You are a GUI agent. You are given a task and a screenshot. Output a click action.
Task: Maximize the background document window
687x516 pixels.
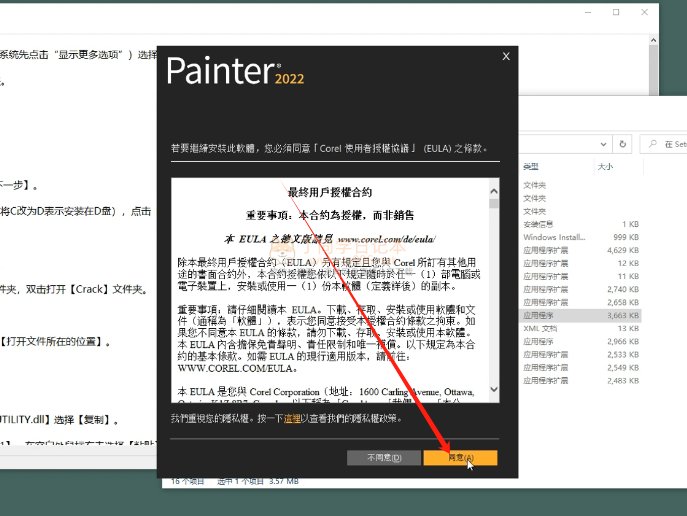615,12
